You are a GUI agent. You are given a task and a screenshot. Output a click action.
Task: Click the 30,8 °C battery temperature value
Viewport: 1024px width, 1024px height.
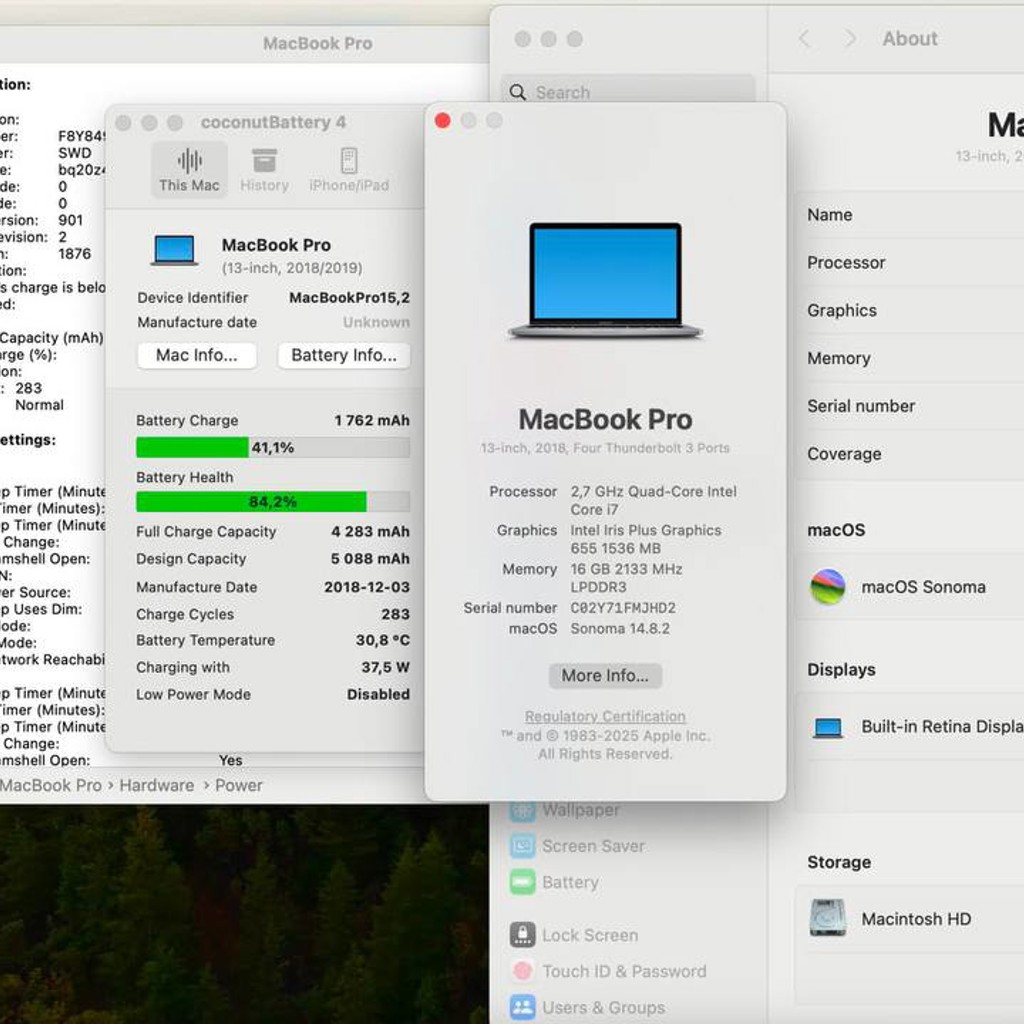pos(383,641)
